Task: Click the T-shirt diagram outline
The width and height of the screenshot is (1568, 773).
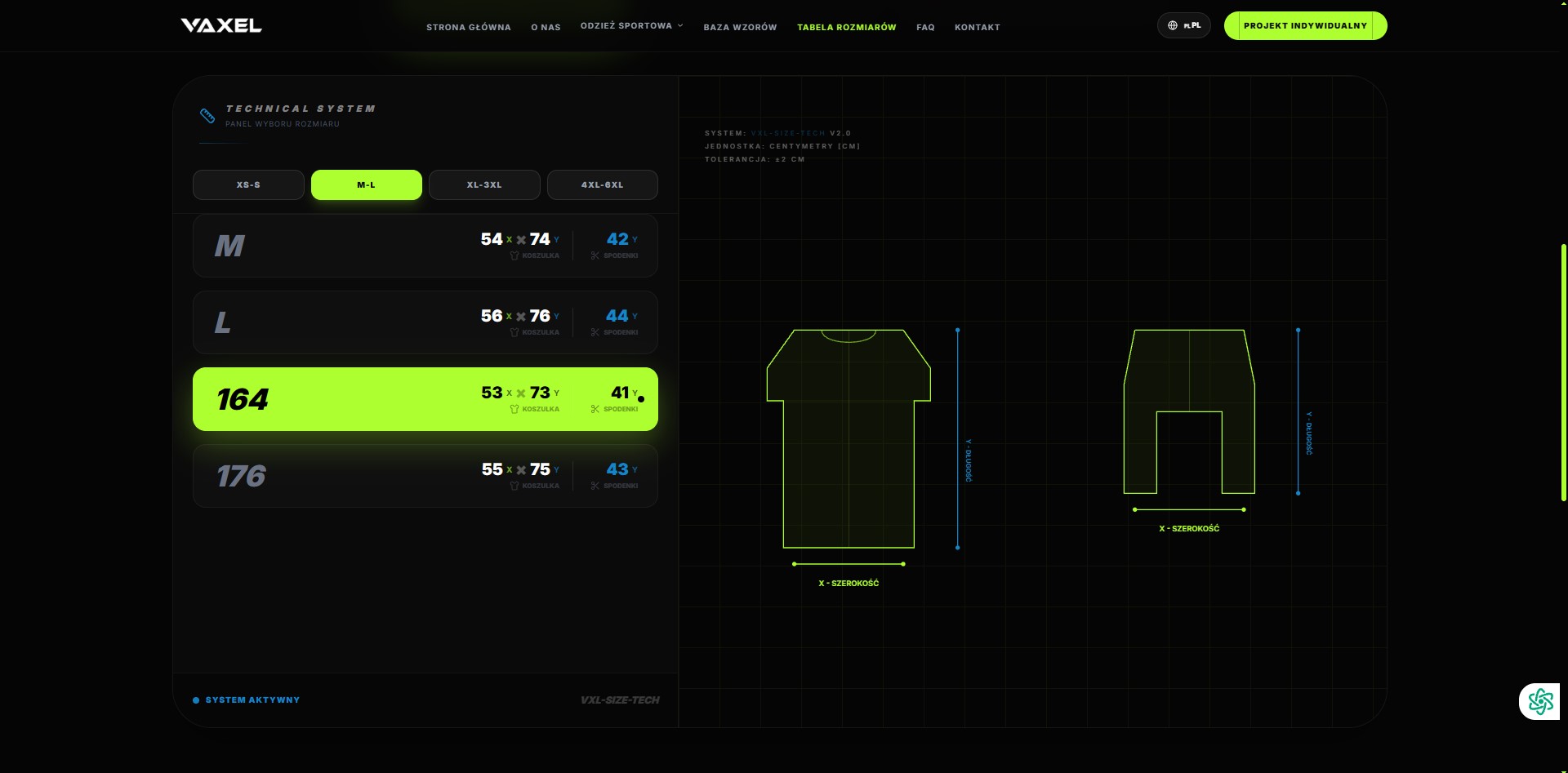Action: (849, 438)
